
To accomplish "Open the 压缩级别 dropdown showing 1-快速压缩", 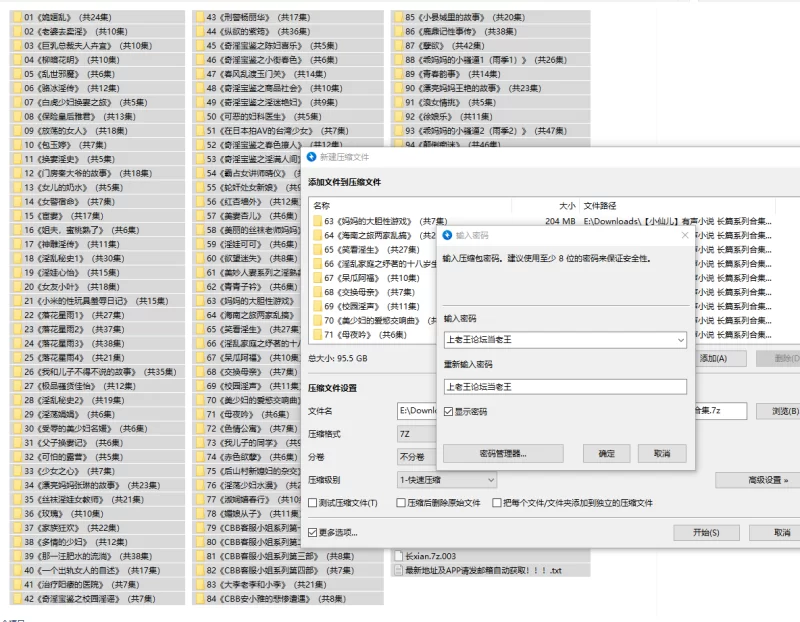I will tap(446, 480).
